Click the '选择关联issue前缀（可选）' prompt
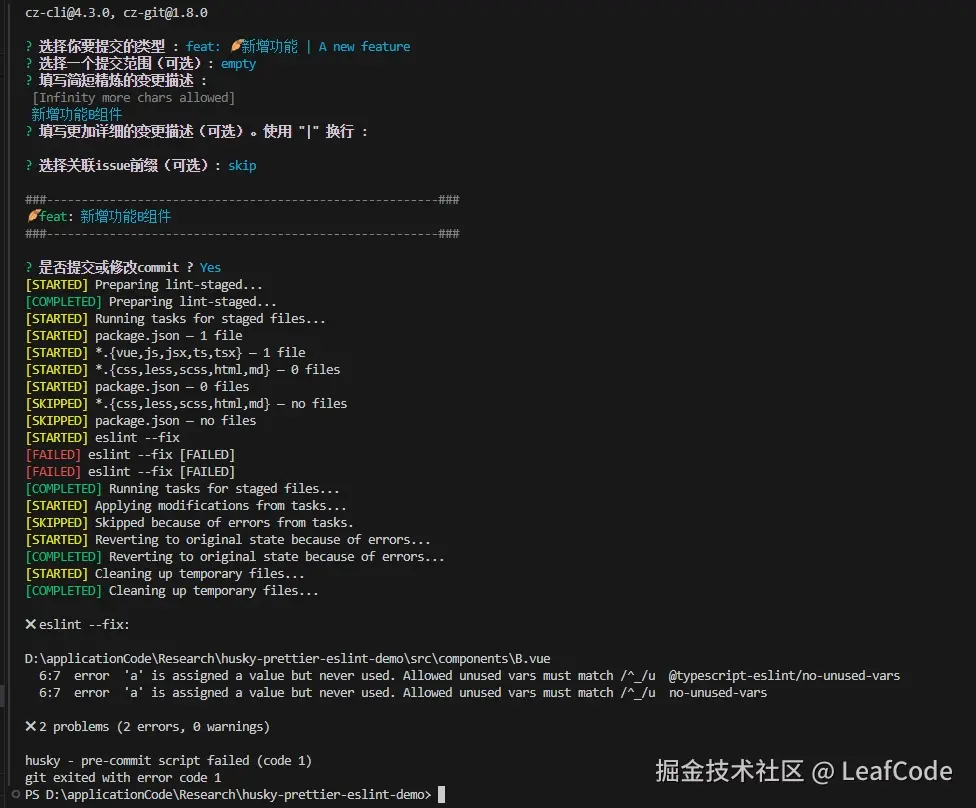 pos(123,166)
